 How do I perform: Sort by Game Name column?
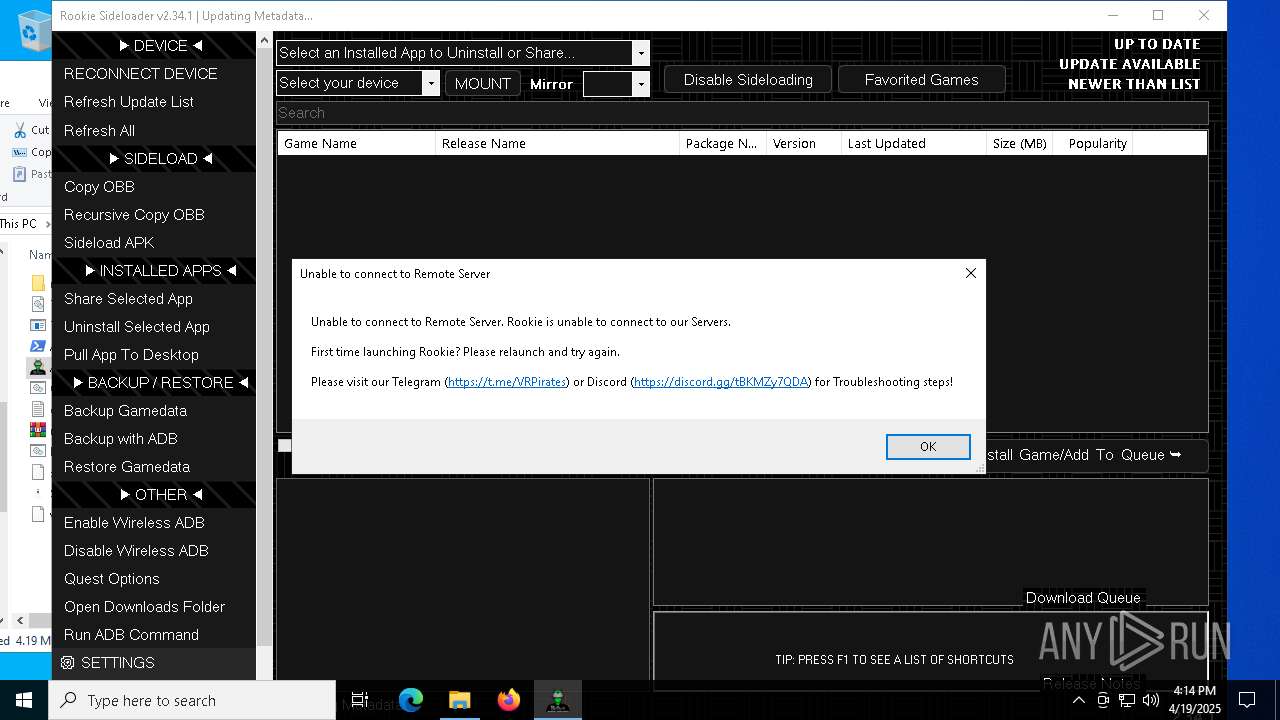click(357, 143)
